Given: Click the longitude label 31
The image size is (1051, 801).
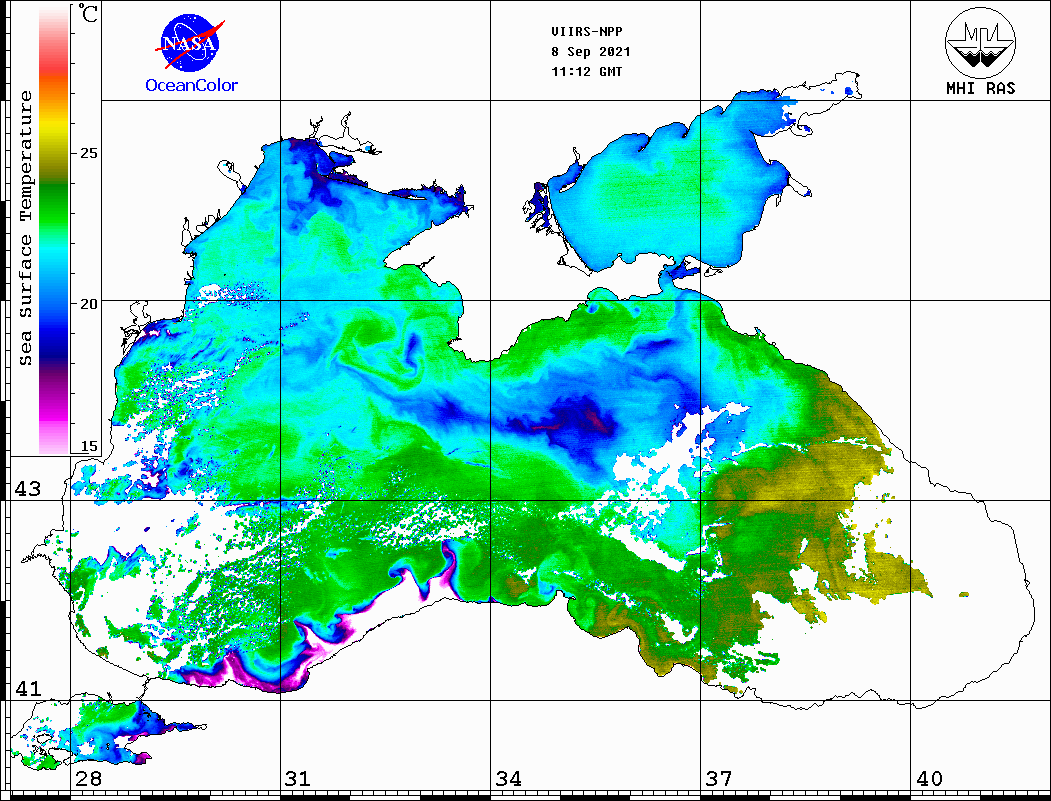Looking at the screenshot, I should pyautogui.click(x=298, y=778).
